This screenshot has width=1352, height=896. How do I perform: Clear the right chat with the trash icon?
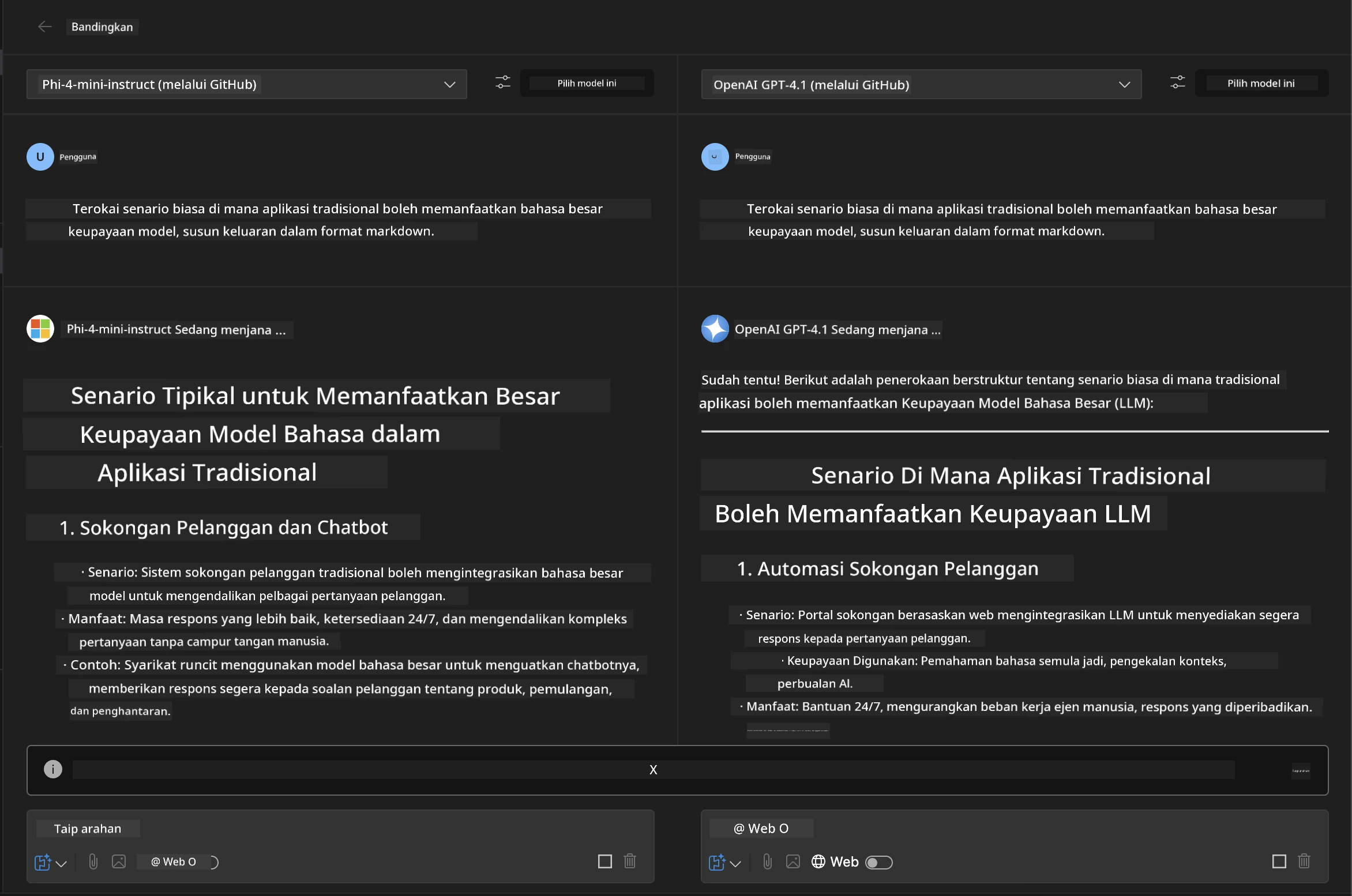coord(1304,861)
